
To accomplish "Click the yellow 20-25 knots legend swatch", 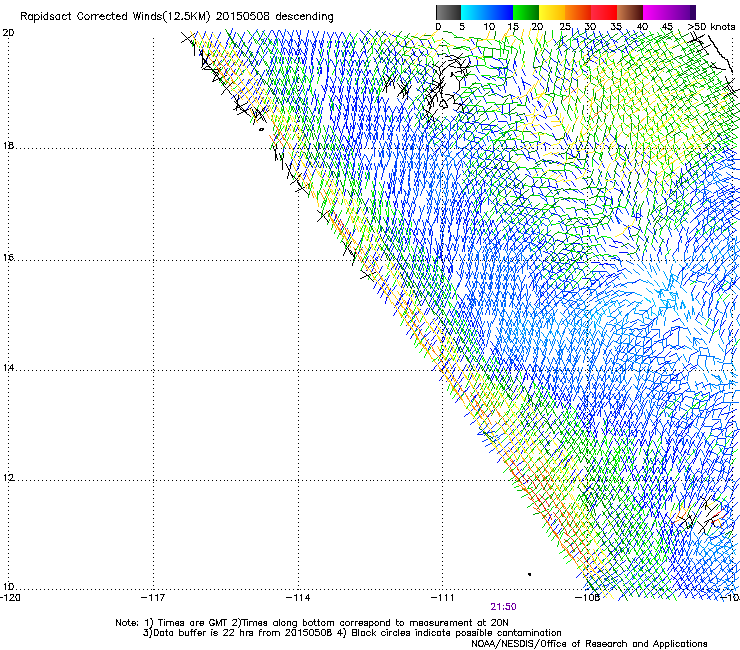I will [552, 13].
